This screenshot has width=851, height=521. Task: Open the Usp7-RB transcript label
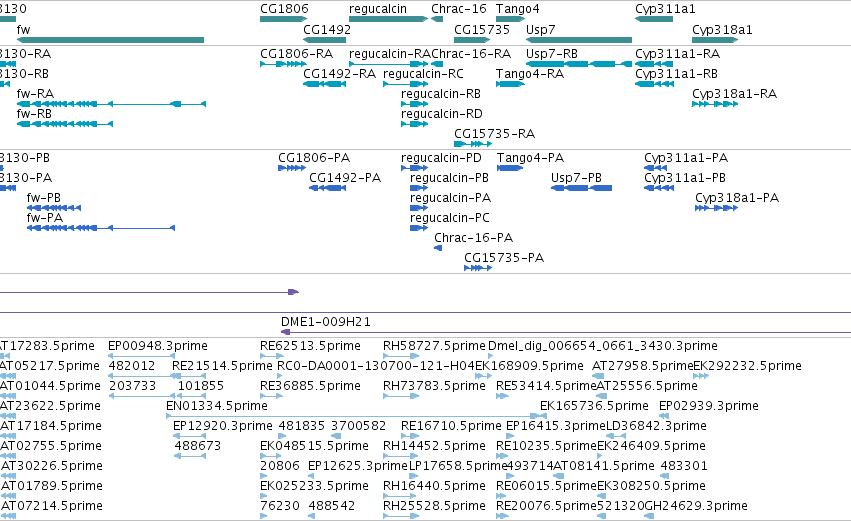coord(551,54)
